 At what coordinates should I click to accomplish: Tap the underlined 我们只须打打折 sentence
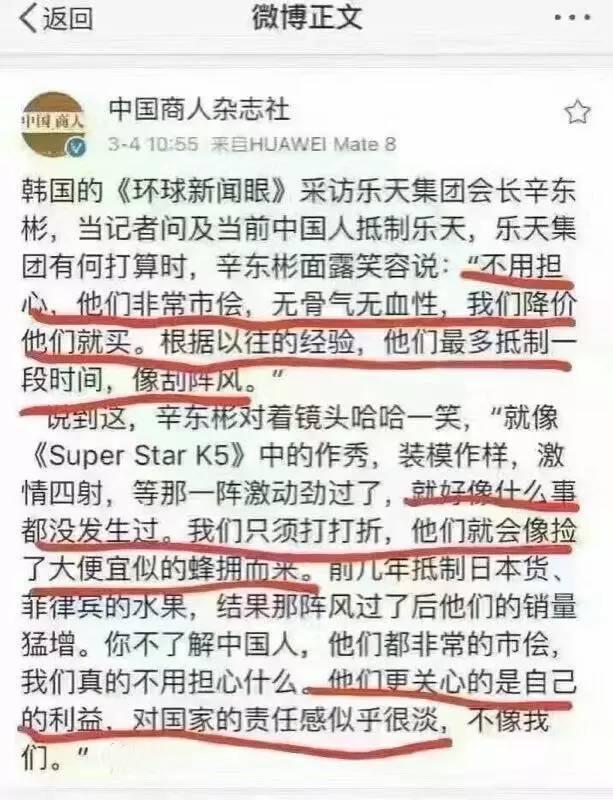point(285,531)
